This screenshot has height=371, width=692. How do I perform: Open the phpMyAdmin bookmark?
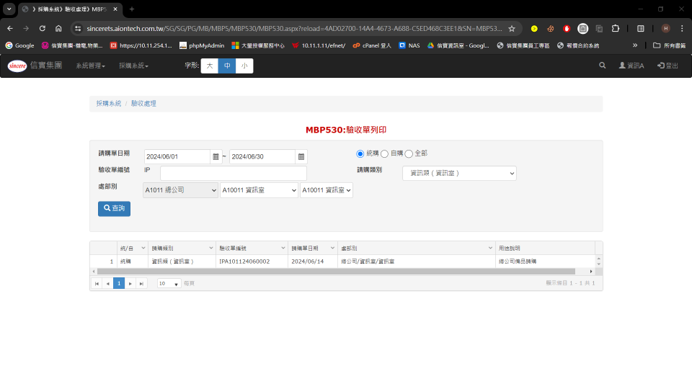tap(202, 45)
